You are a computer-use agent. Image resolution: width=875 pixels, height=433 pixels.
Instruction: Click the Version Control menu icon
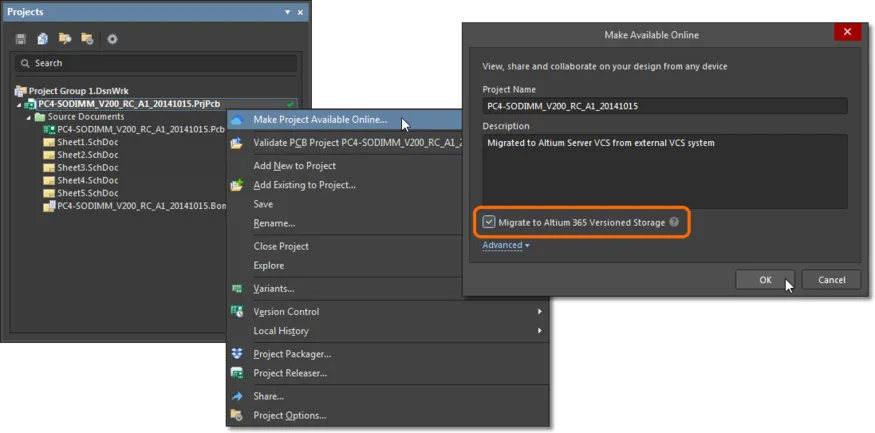pyautogui.click(x=237, y=312)
